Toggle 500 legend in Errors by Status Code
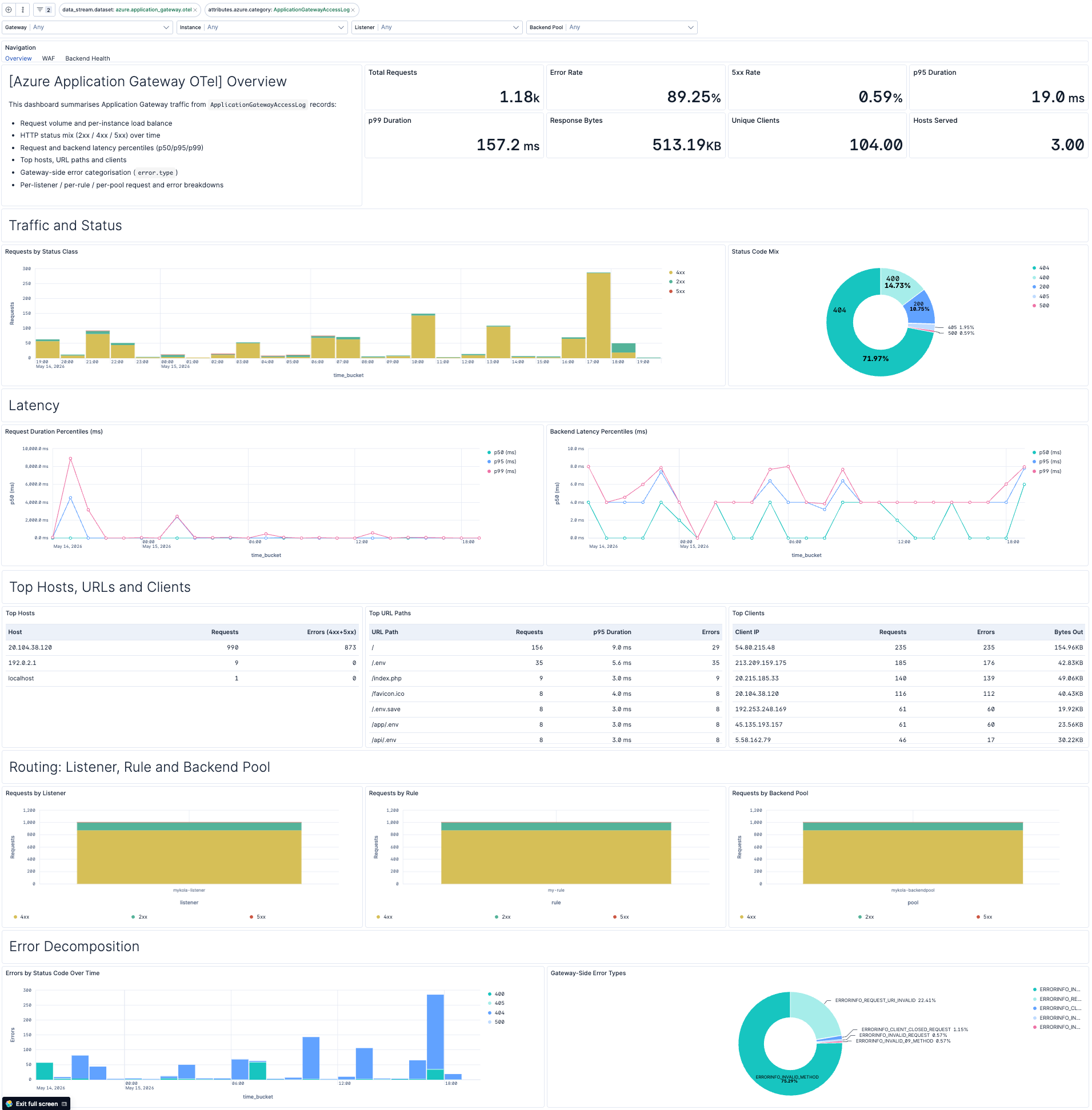This screenshot has height=1110, width=1092. pos(496,1021)
